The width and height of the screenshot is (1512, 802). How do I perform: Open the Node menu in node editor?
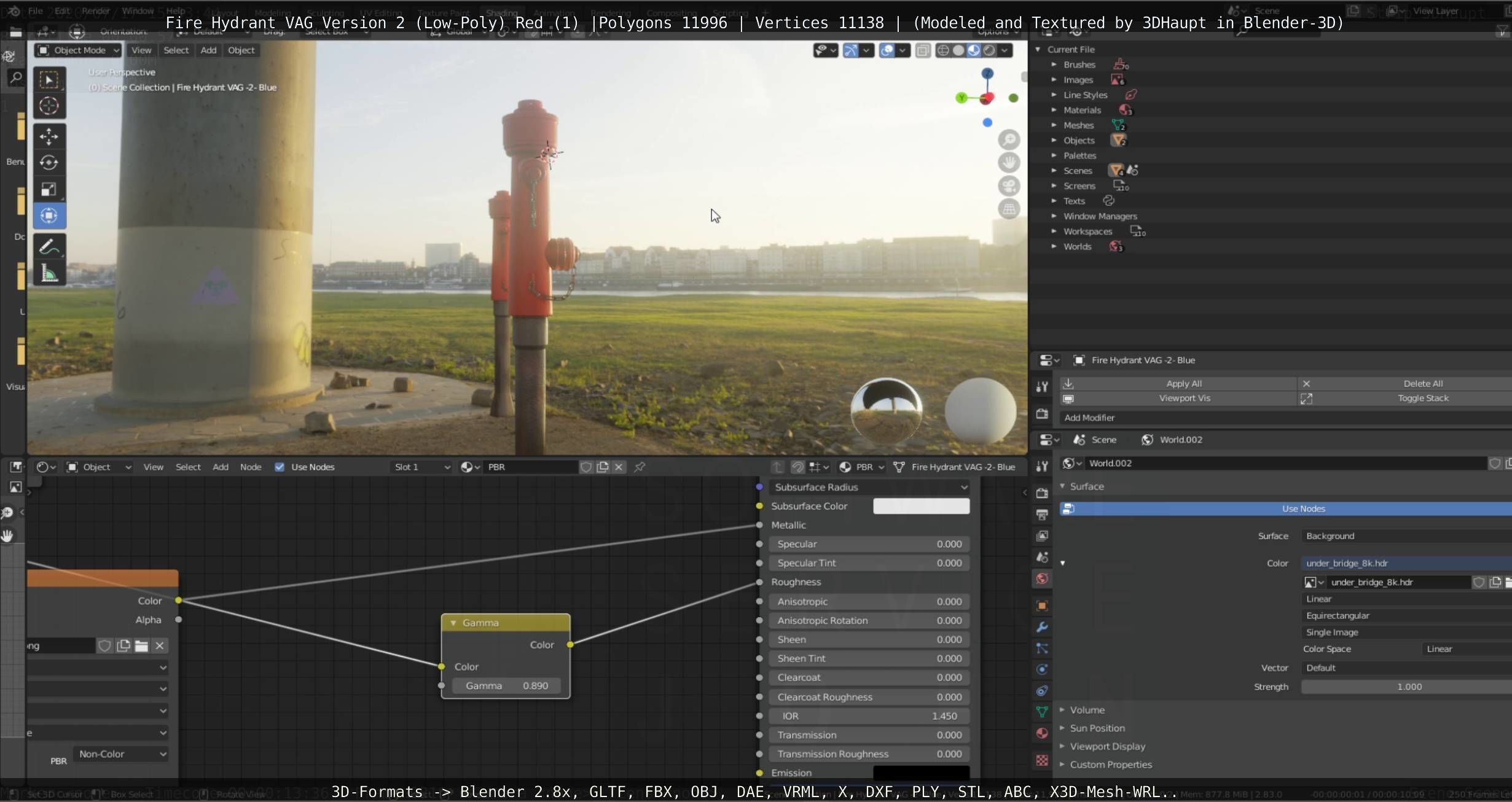250,467
